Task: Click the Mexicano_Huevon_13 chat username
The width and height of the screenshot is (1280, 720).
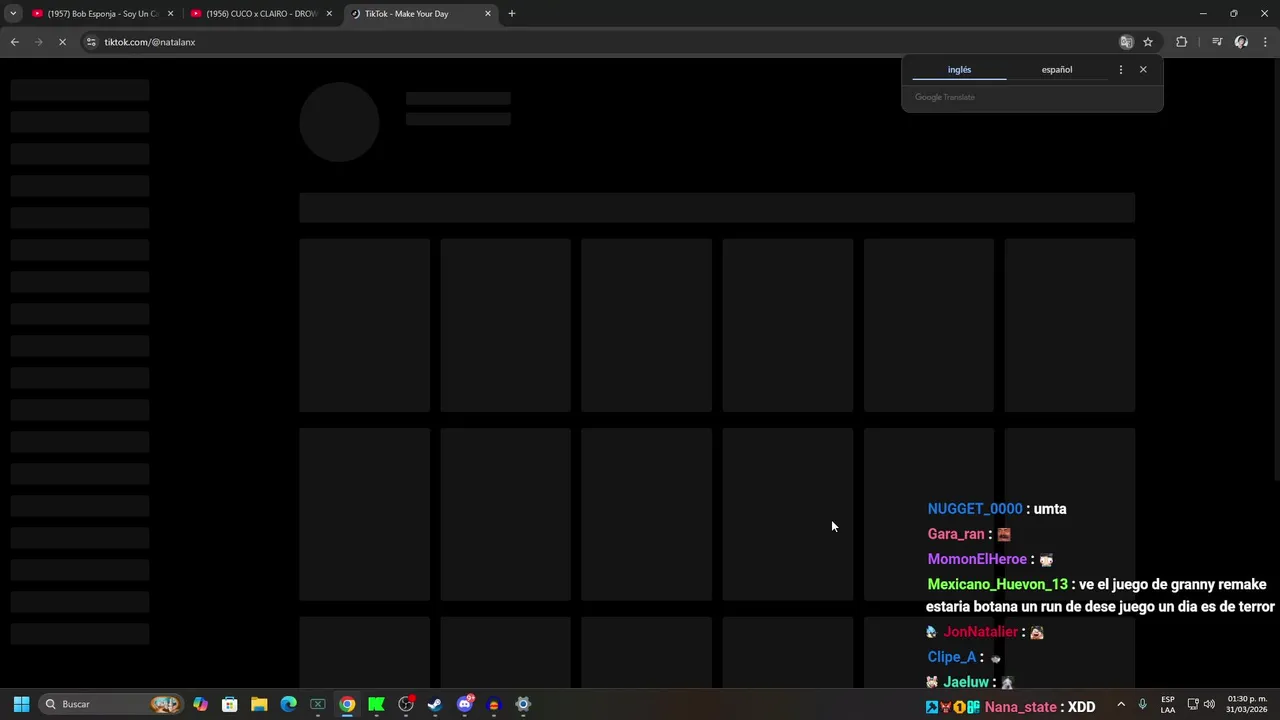Action: coord(997,584)
